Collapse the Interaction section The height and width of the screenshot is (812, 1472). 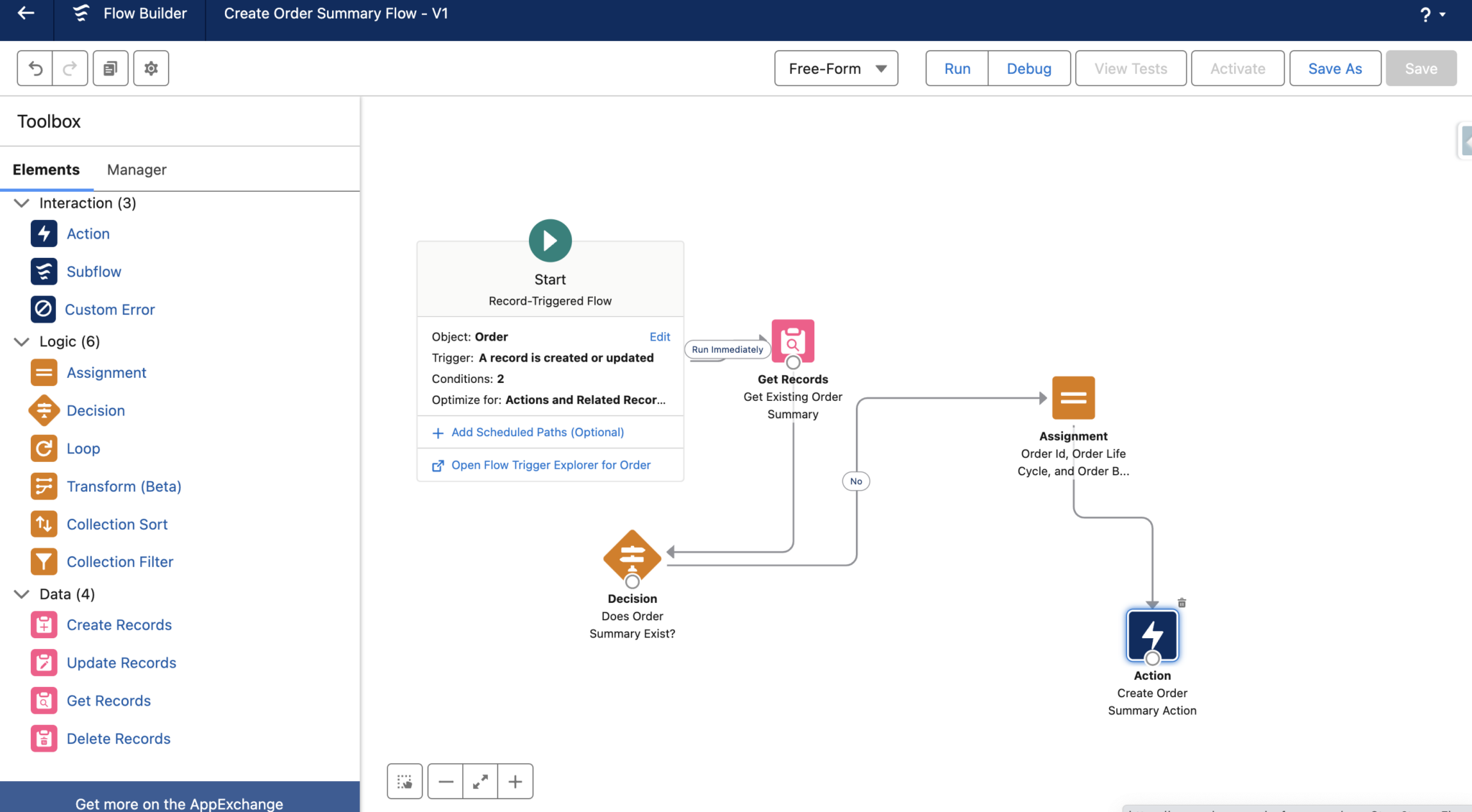21,203
